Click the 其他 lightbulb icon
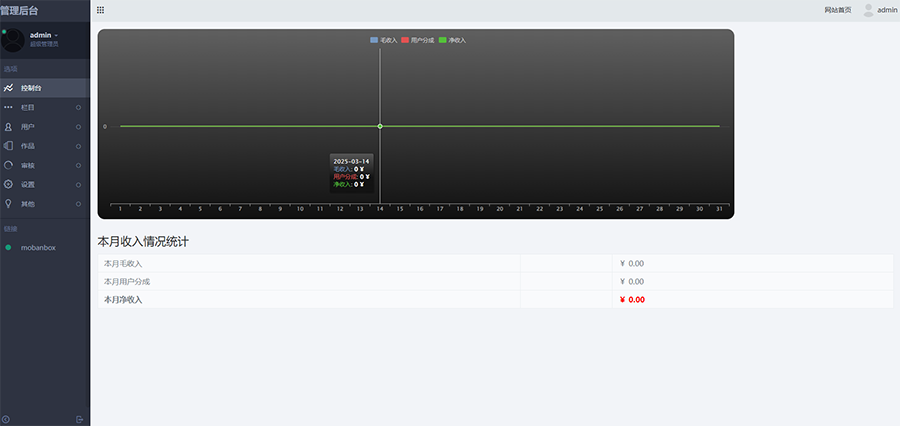 coord(8,204)
